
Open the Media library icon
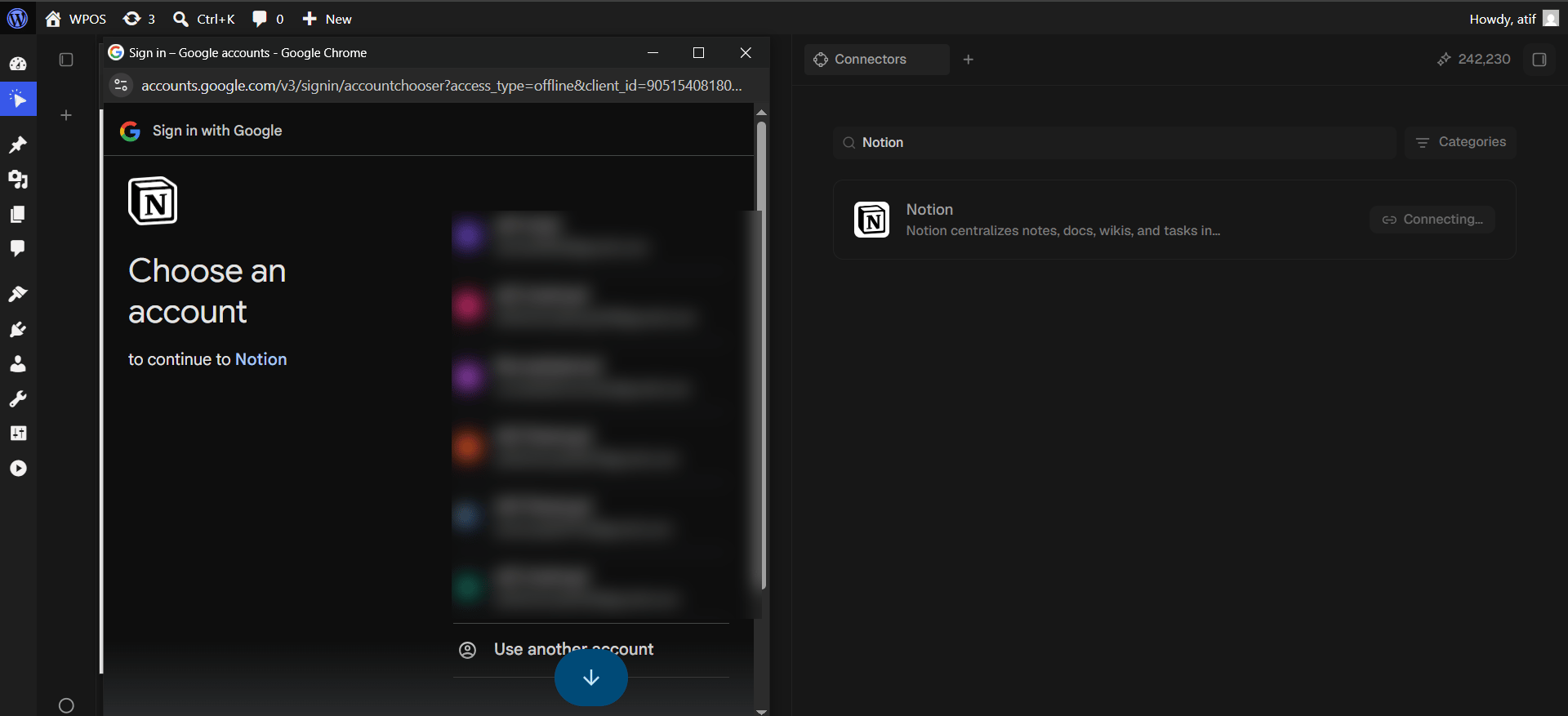click(18, 179)
